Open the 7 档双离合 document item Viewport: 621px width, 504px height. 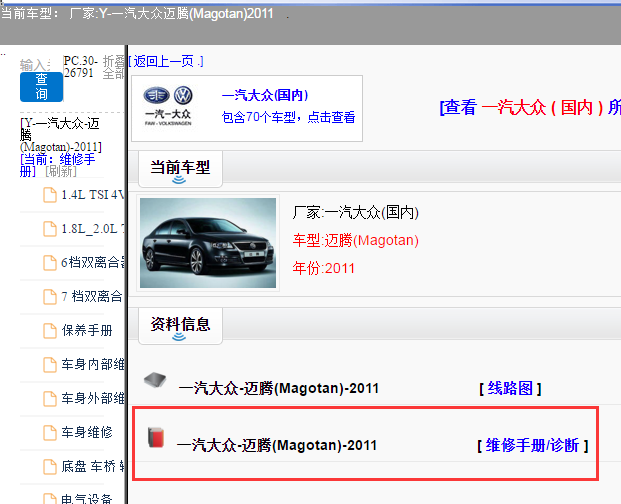tap(92, 297)
